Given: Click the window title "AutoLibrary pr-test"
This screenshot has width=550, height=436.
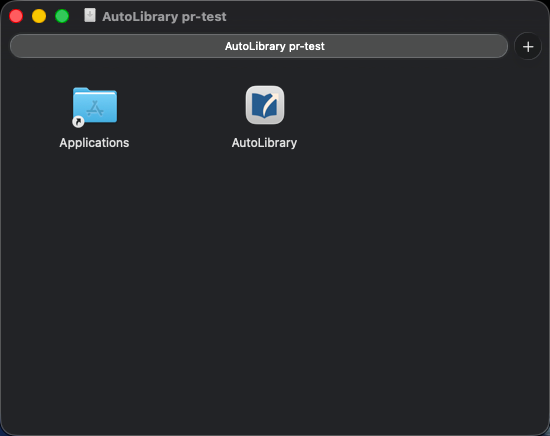Looking at the screenshot, I should click(x=164, y=16).
